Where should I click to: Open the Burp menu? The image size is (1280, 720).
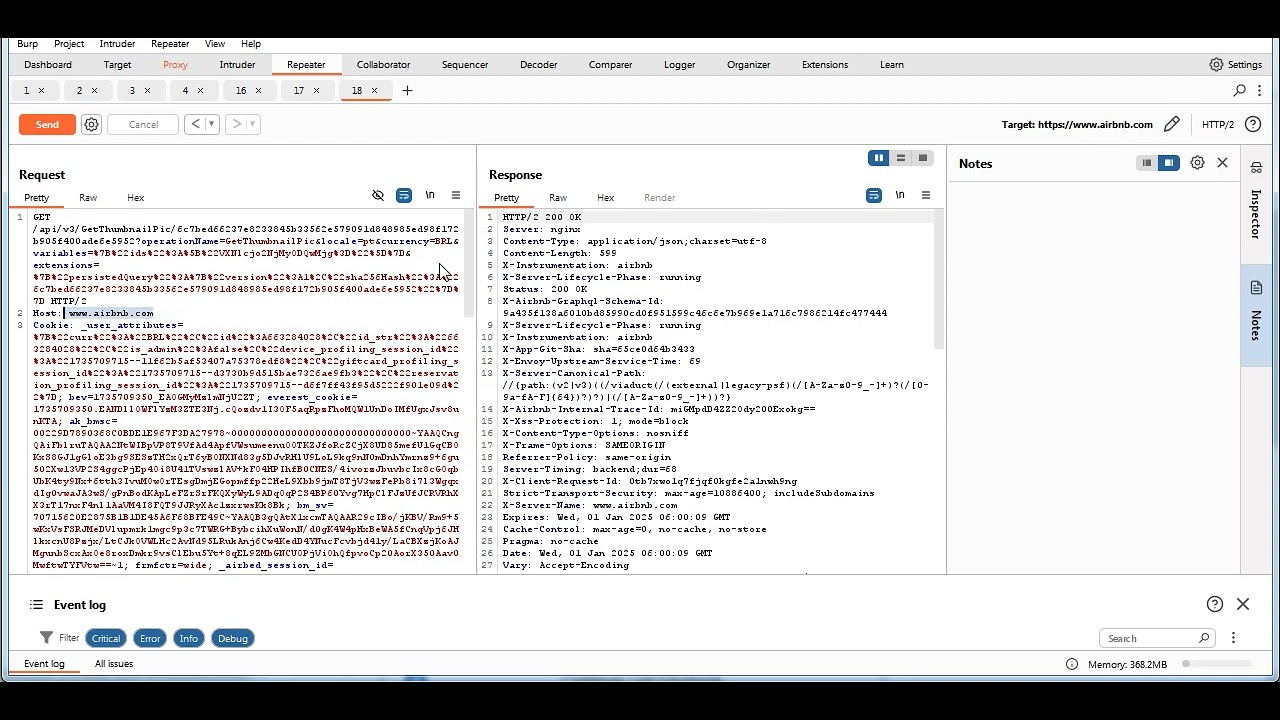tap(27, 44)
